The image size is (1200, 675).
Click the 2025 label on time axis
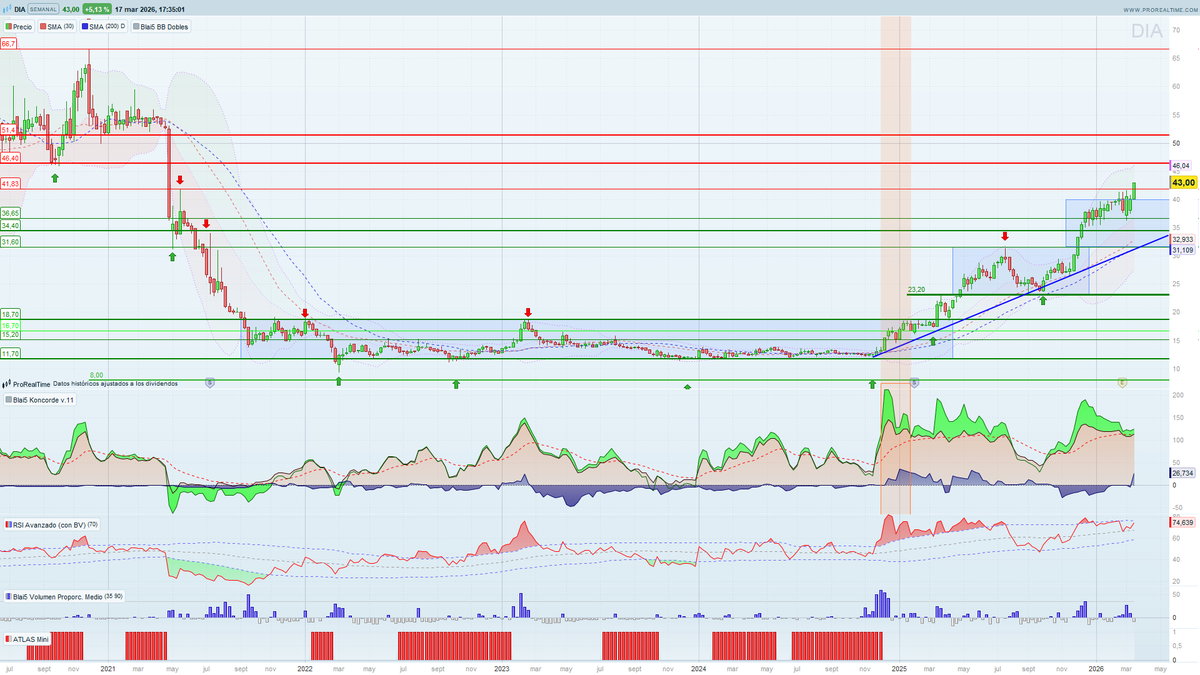tap(899, 667)
